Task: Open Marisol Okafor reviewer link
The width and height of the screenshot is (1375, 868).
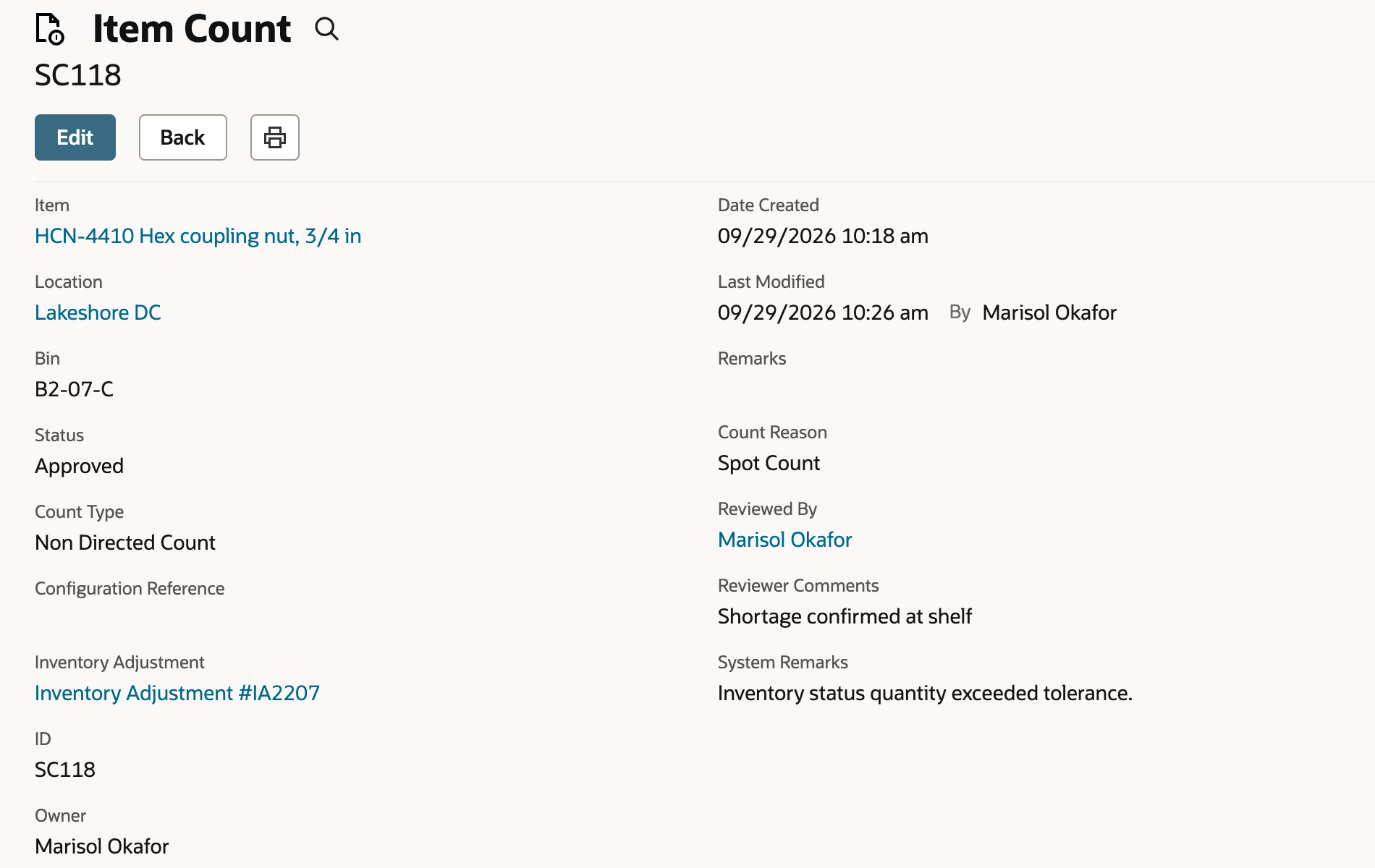Action: [x=785, y=540]
